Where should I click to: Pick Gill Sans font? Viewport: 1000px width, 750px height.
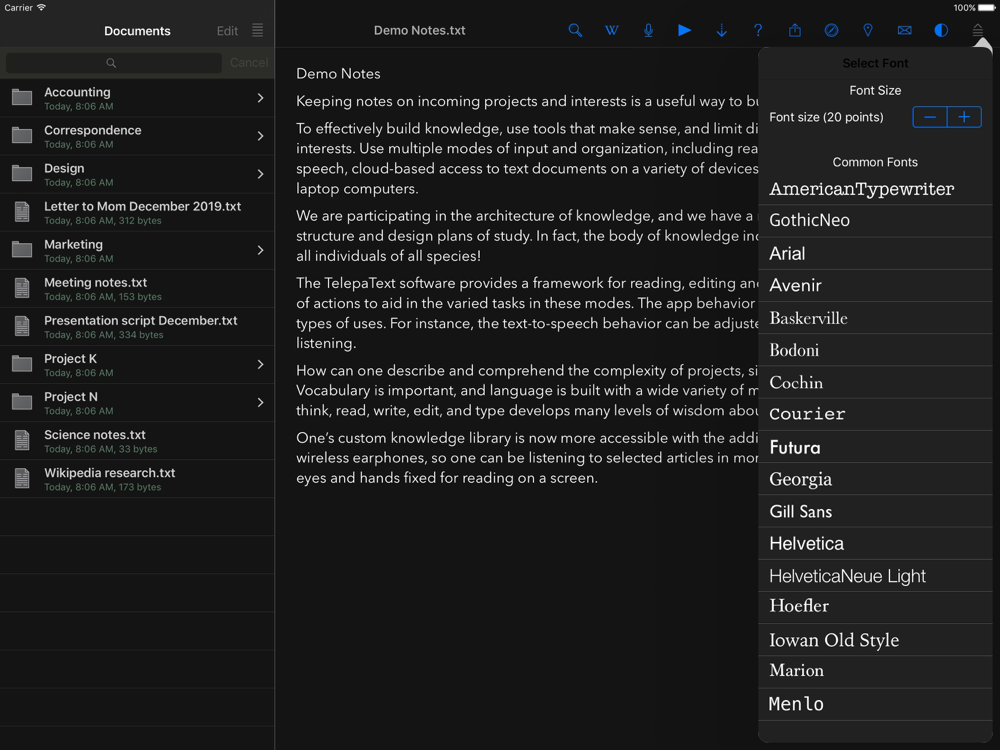[x=875, y=511]
